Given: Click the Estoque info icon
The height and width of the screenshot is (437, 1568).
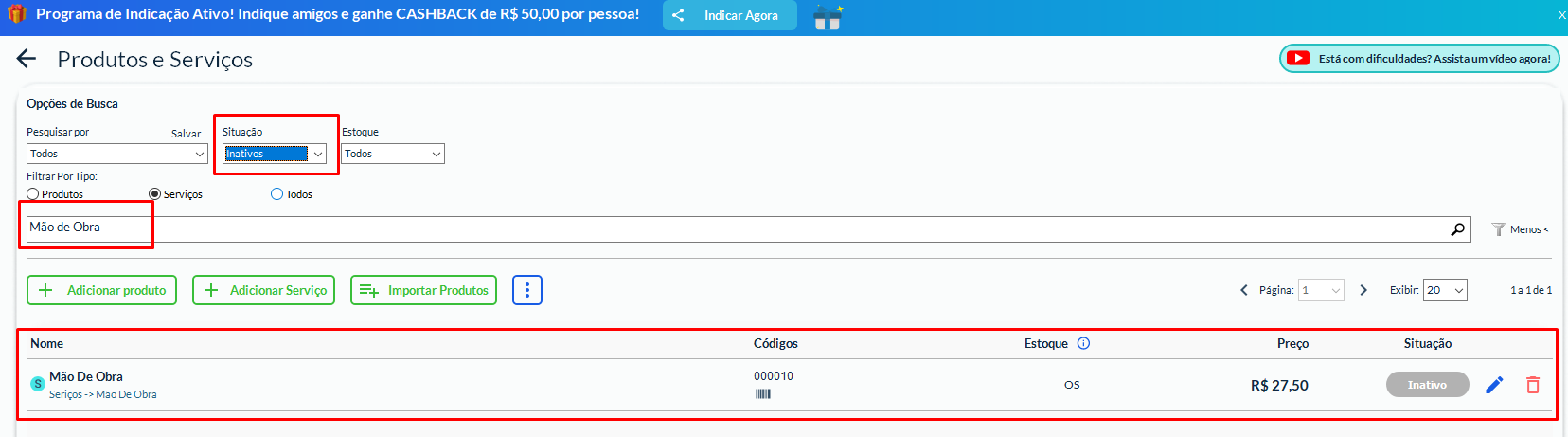Looking at the screenshot, I should click(1084, 343).
